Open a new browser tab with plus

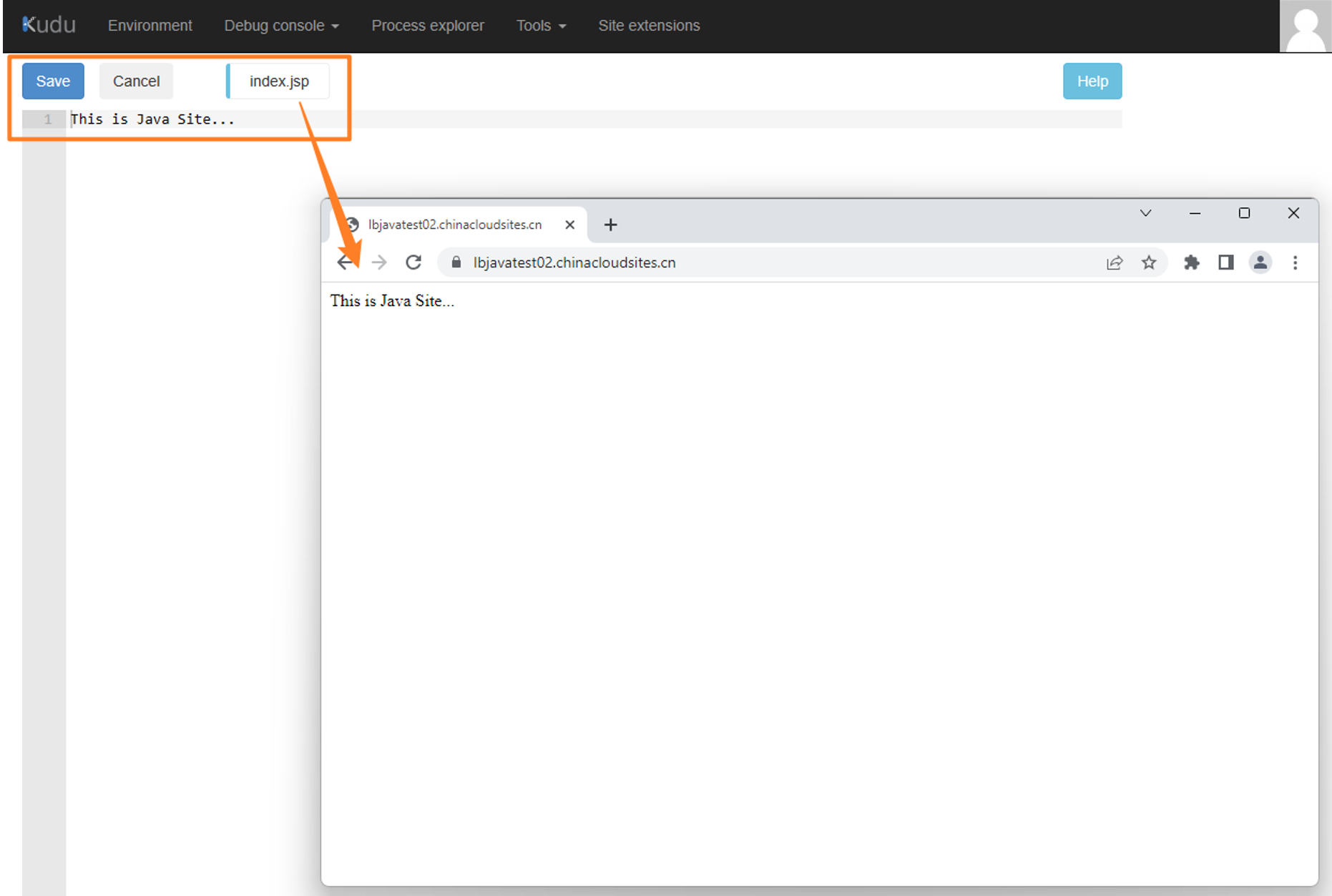(610, 225)
